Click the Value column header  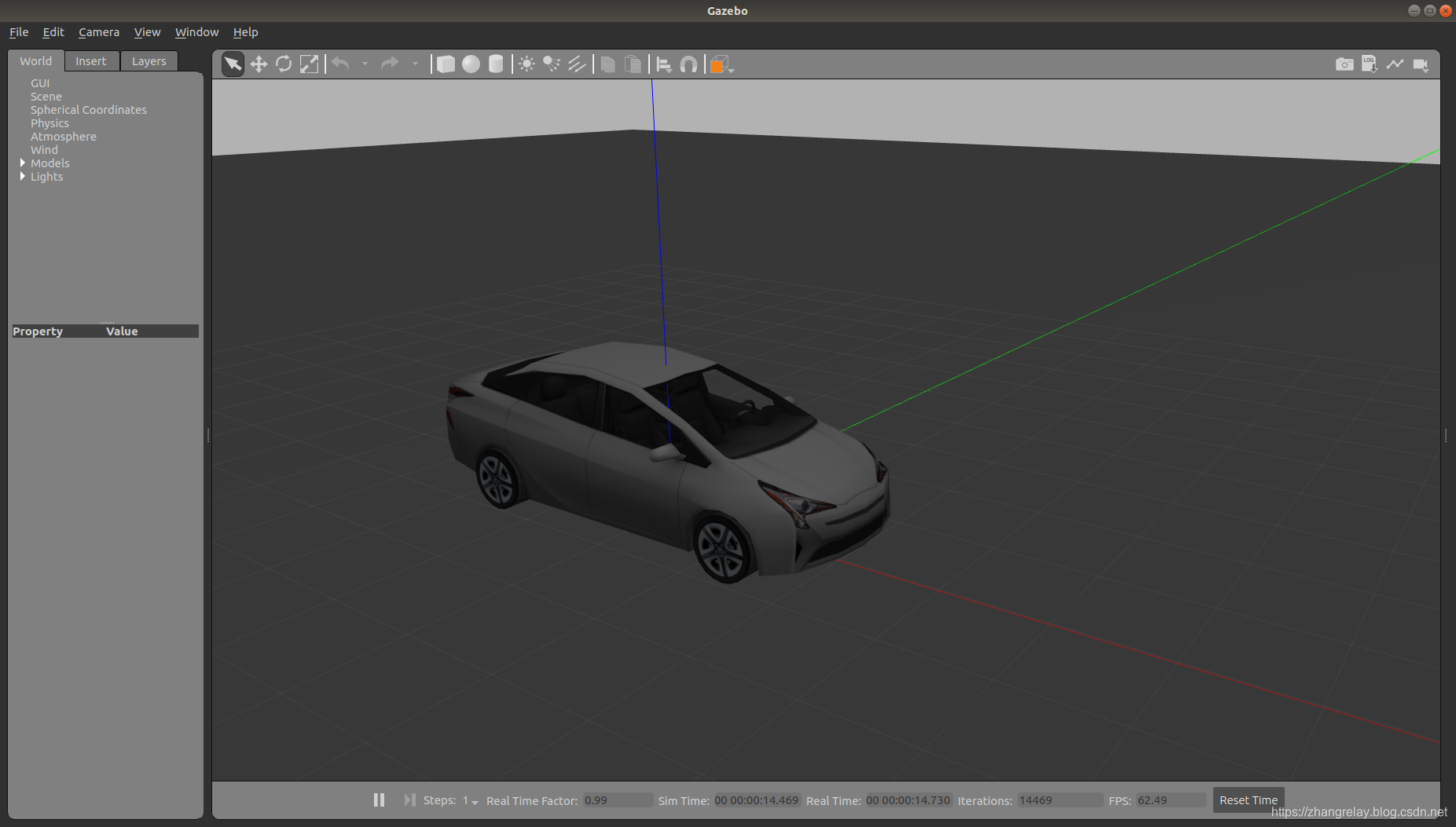pyautogui.click(x=122, y=331)
